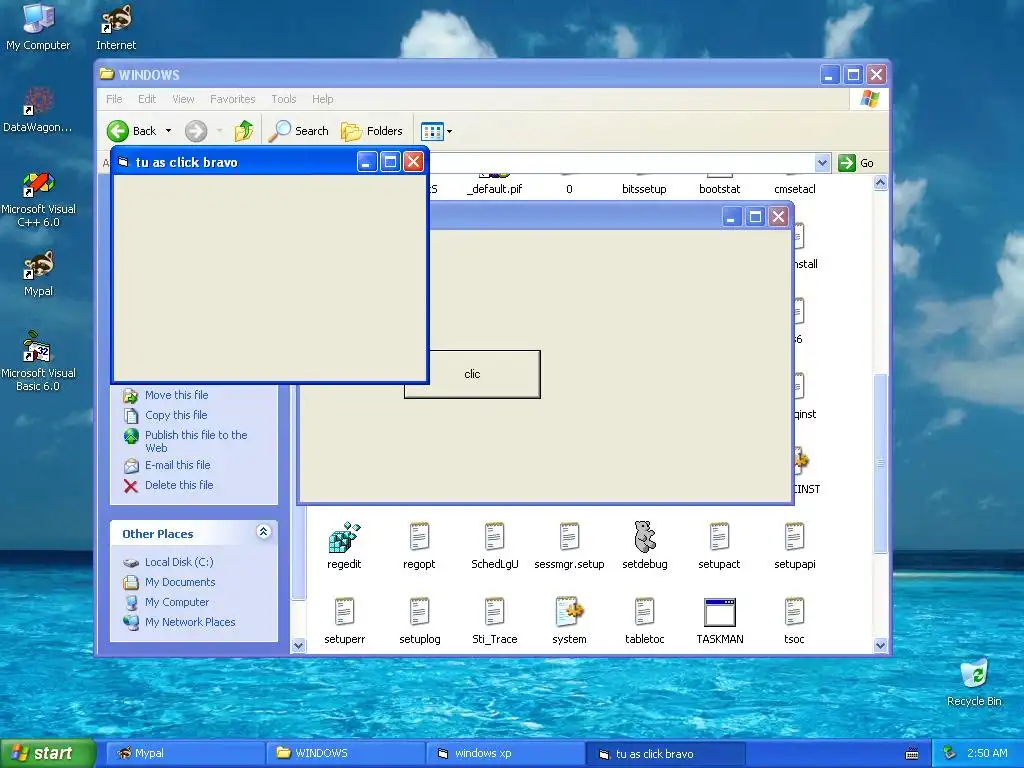Open My Documents in Other Places

pyautogui.click(x=180, y=582)
